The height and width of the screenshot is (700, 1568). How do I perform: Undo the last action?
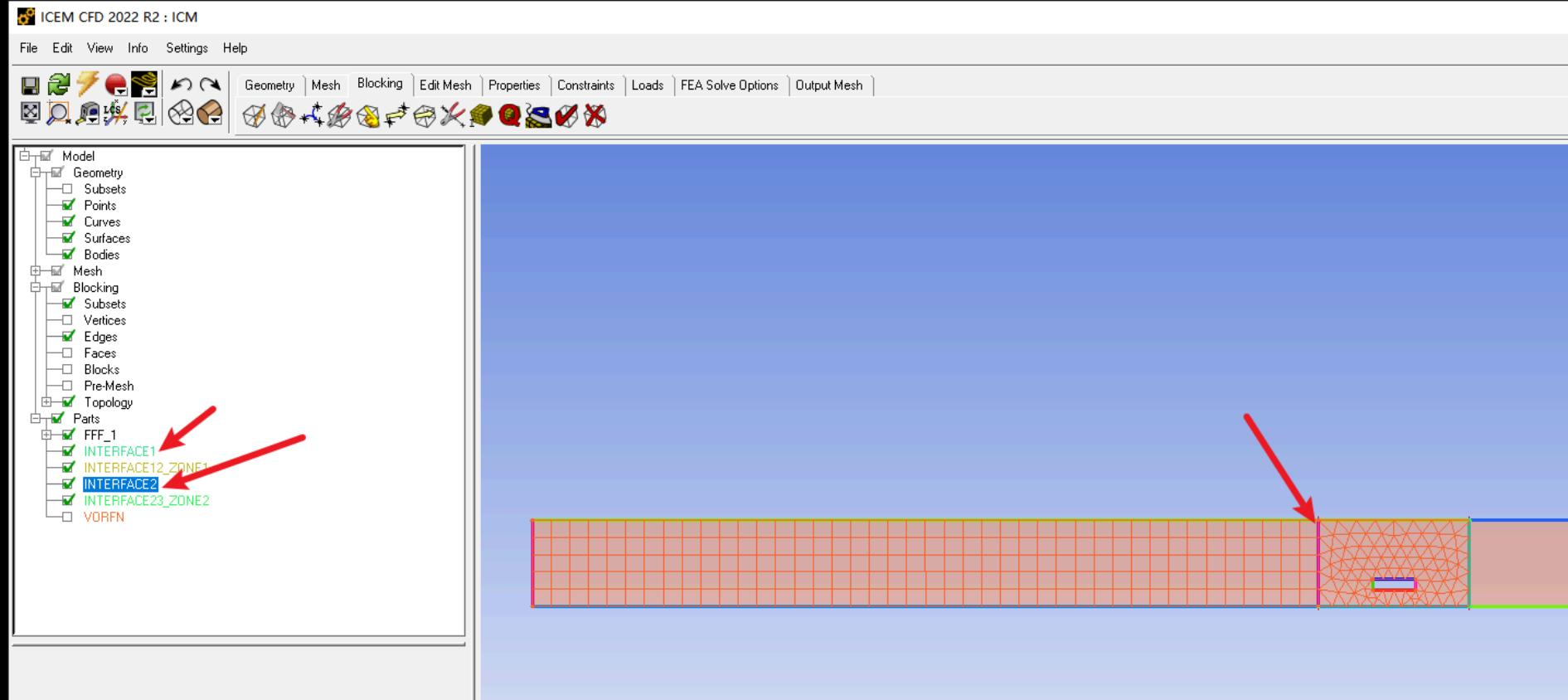181,85
